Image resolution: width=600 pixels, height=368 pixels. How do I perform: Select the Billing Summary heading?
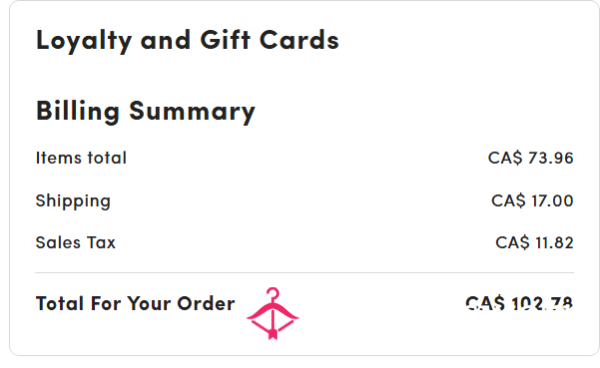(x=145, y=112)
